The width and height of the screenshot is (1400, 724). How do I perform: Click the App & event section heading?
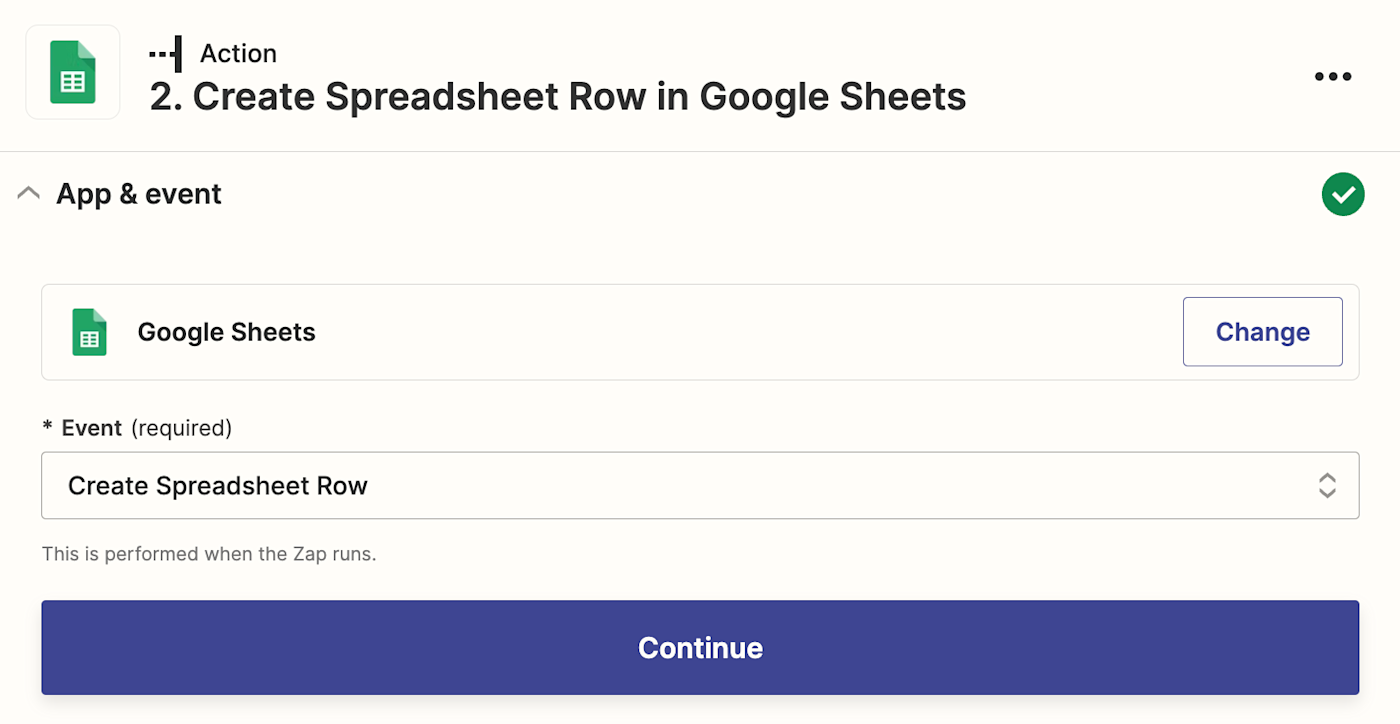tap(139, 194)
